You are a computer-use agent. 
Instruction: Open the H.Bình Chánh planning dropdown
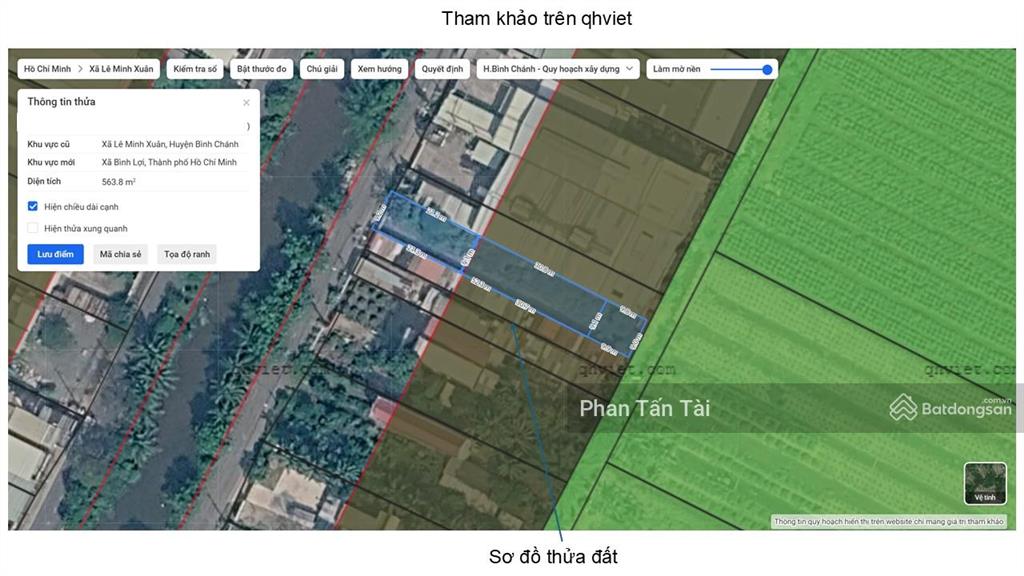(x=557, y=69)
